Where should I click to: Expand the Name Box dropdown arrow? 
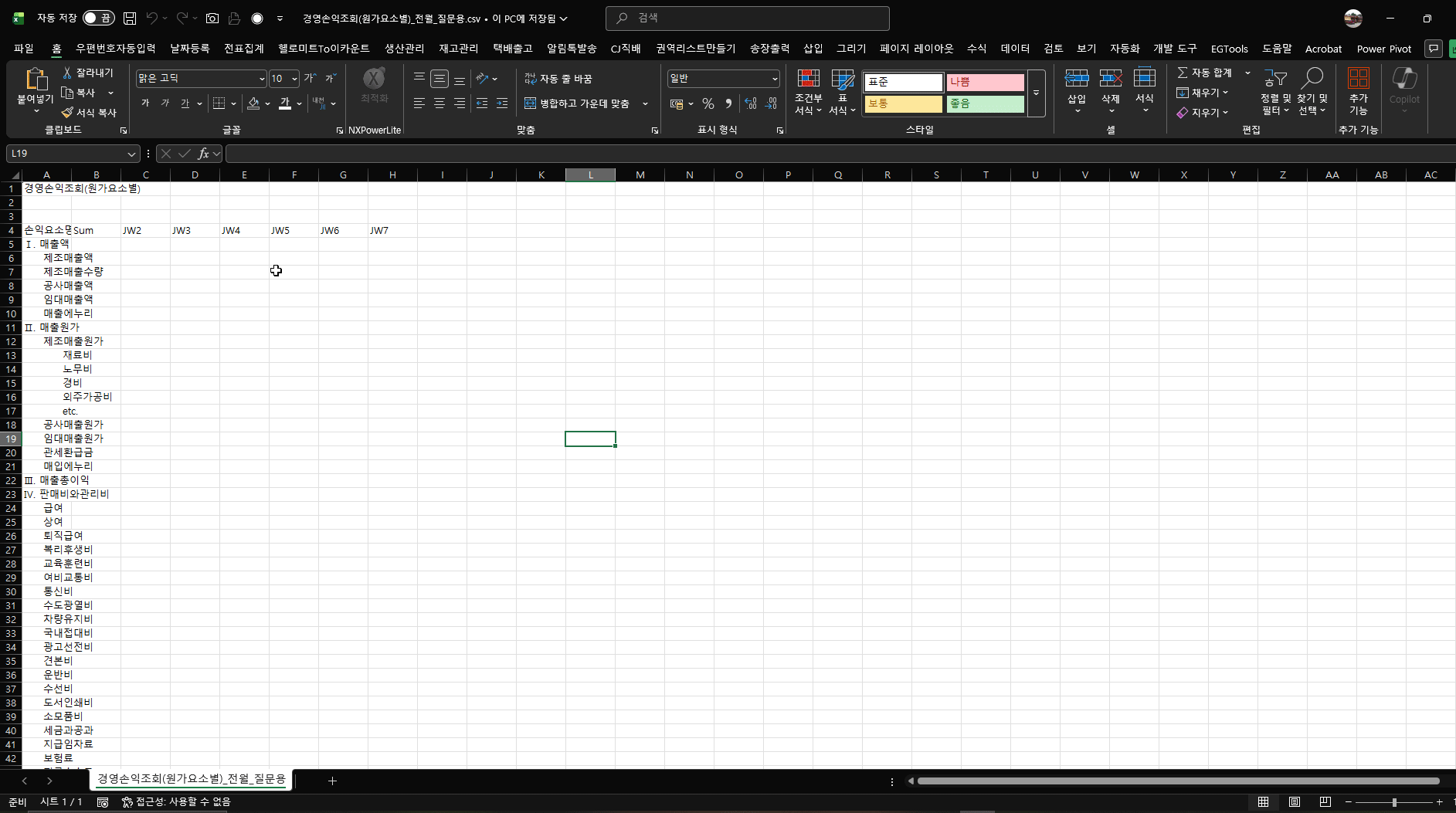(131, 154)
